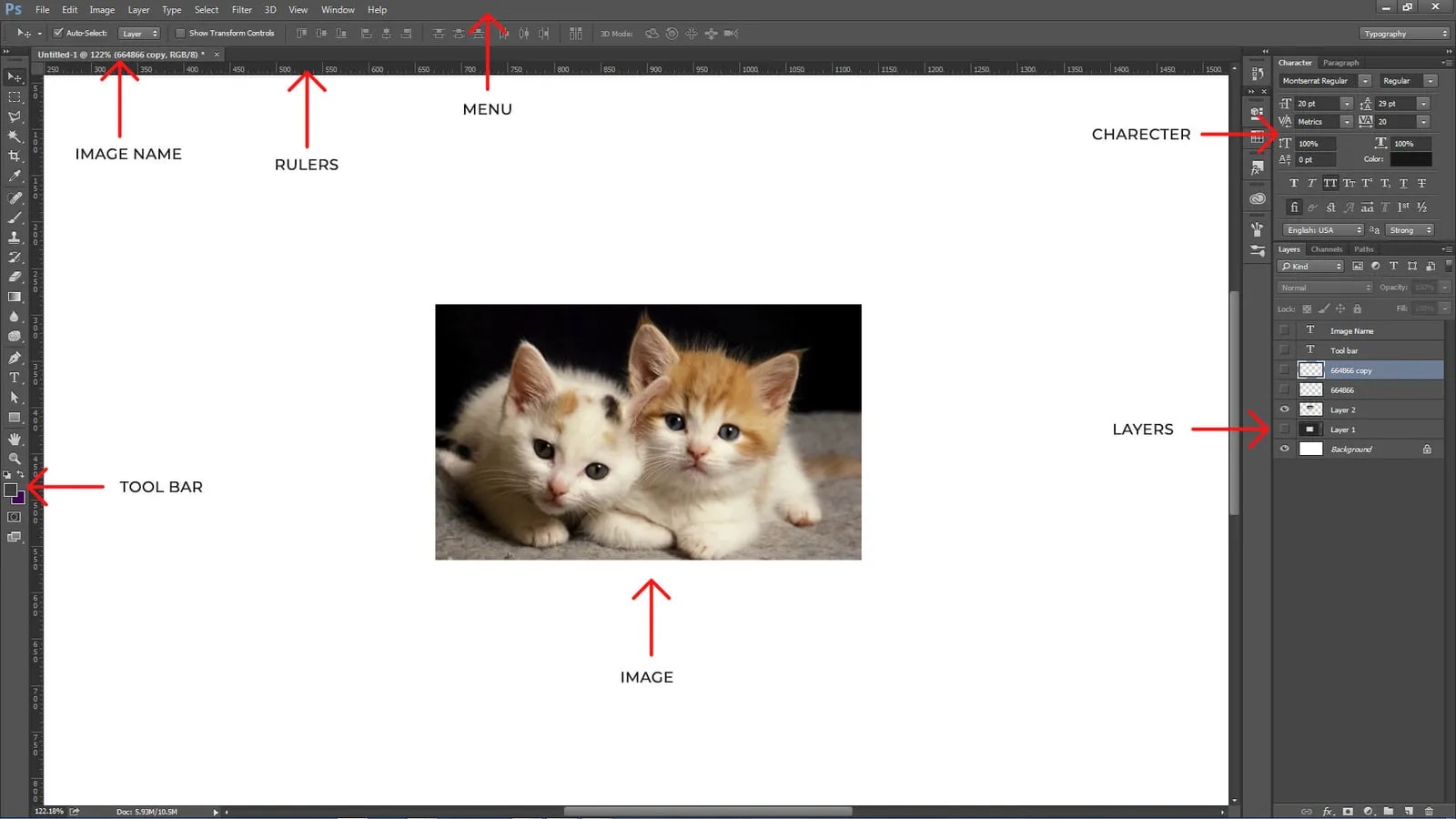The height and width of the screenshot is (819, 1456).
Task: Select the Rectangular Marquee tool
Action: coord(15,96)
